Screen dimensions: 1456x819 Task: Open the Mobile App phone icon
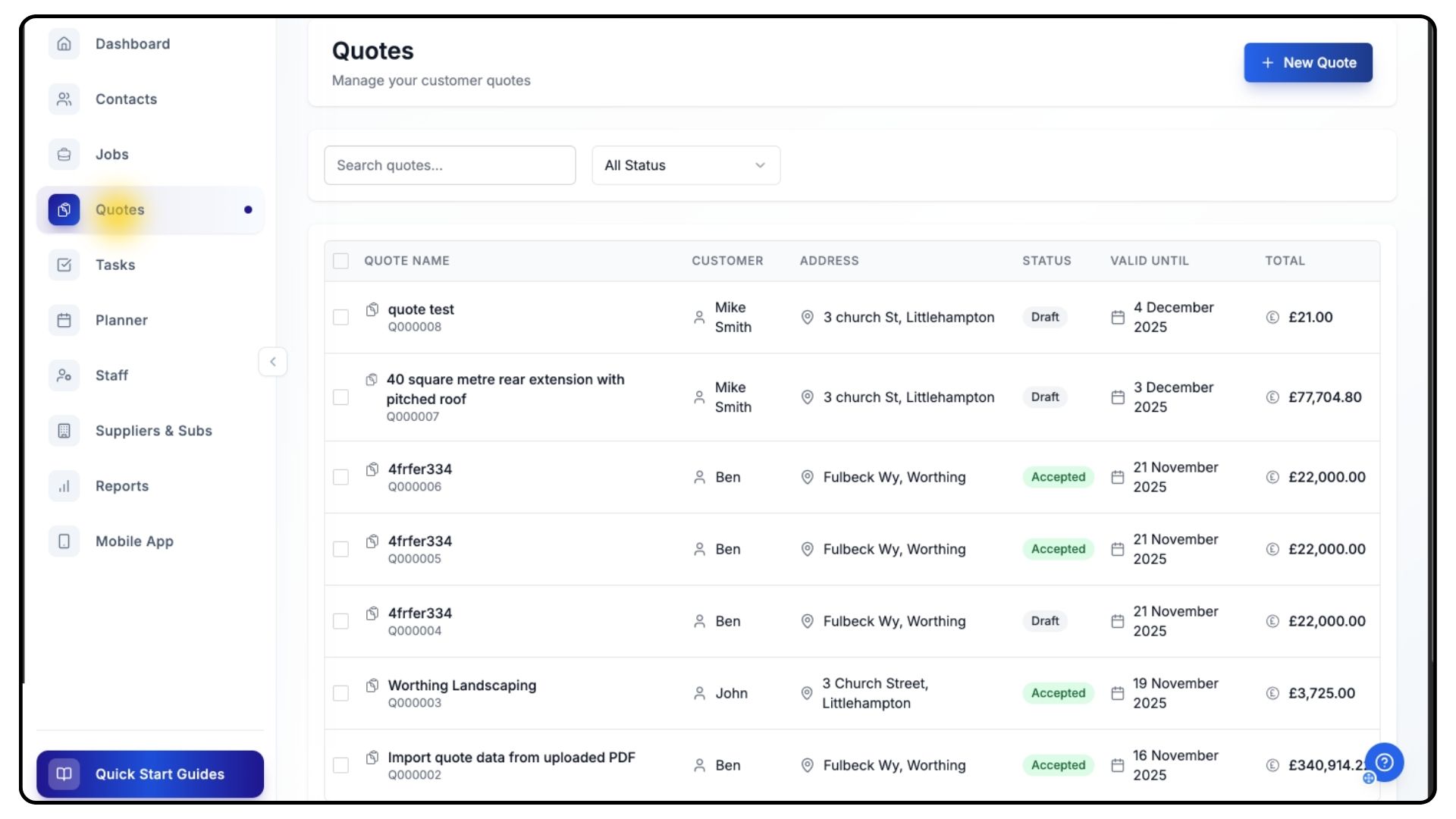point(64,541)
